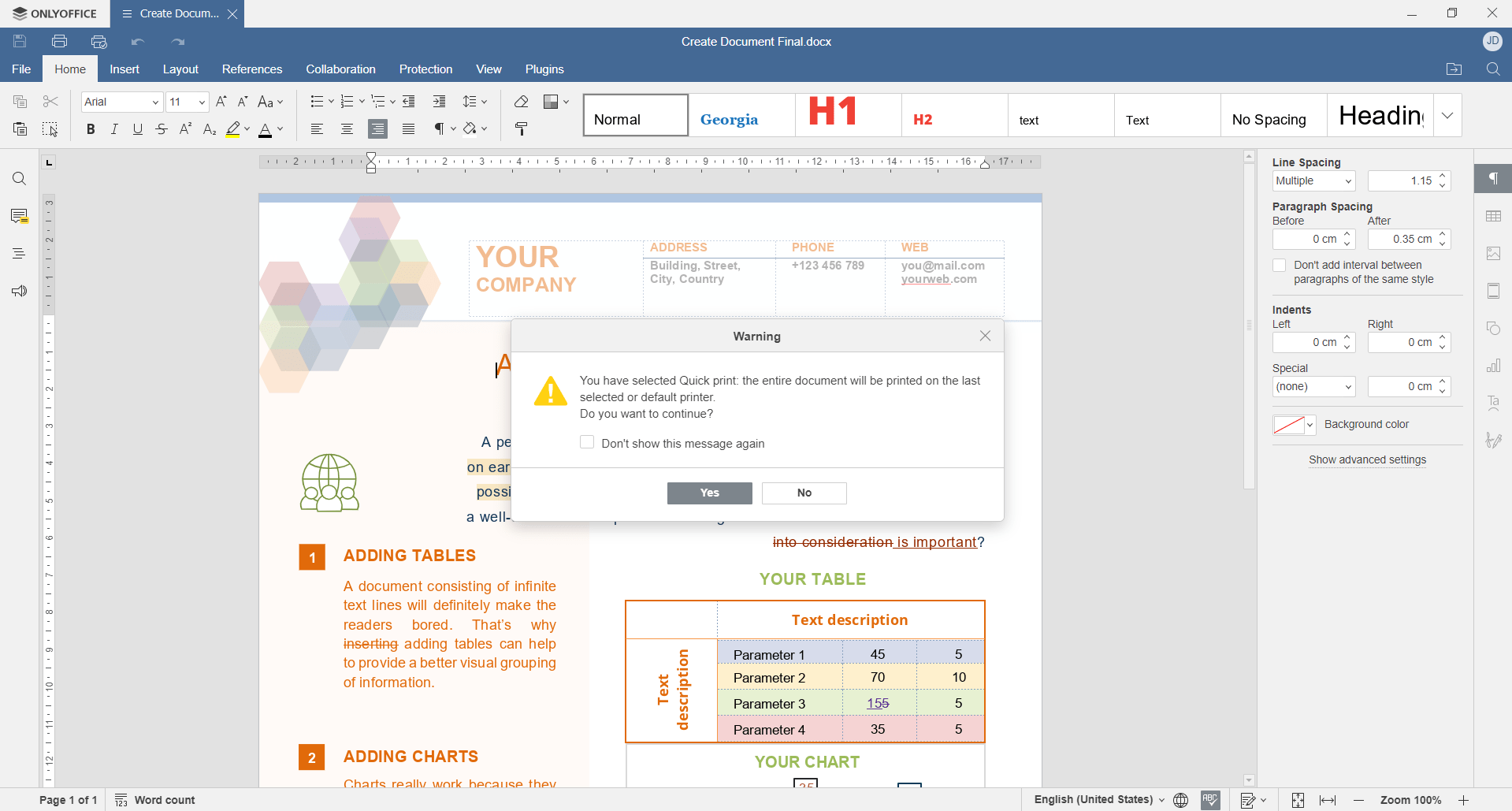Open Table settings in right sidebar
This screenshot has width=1512, height=811.
[x=1493, y=216]
